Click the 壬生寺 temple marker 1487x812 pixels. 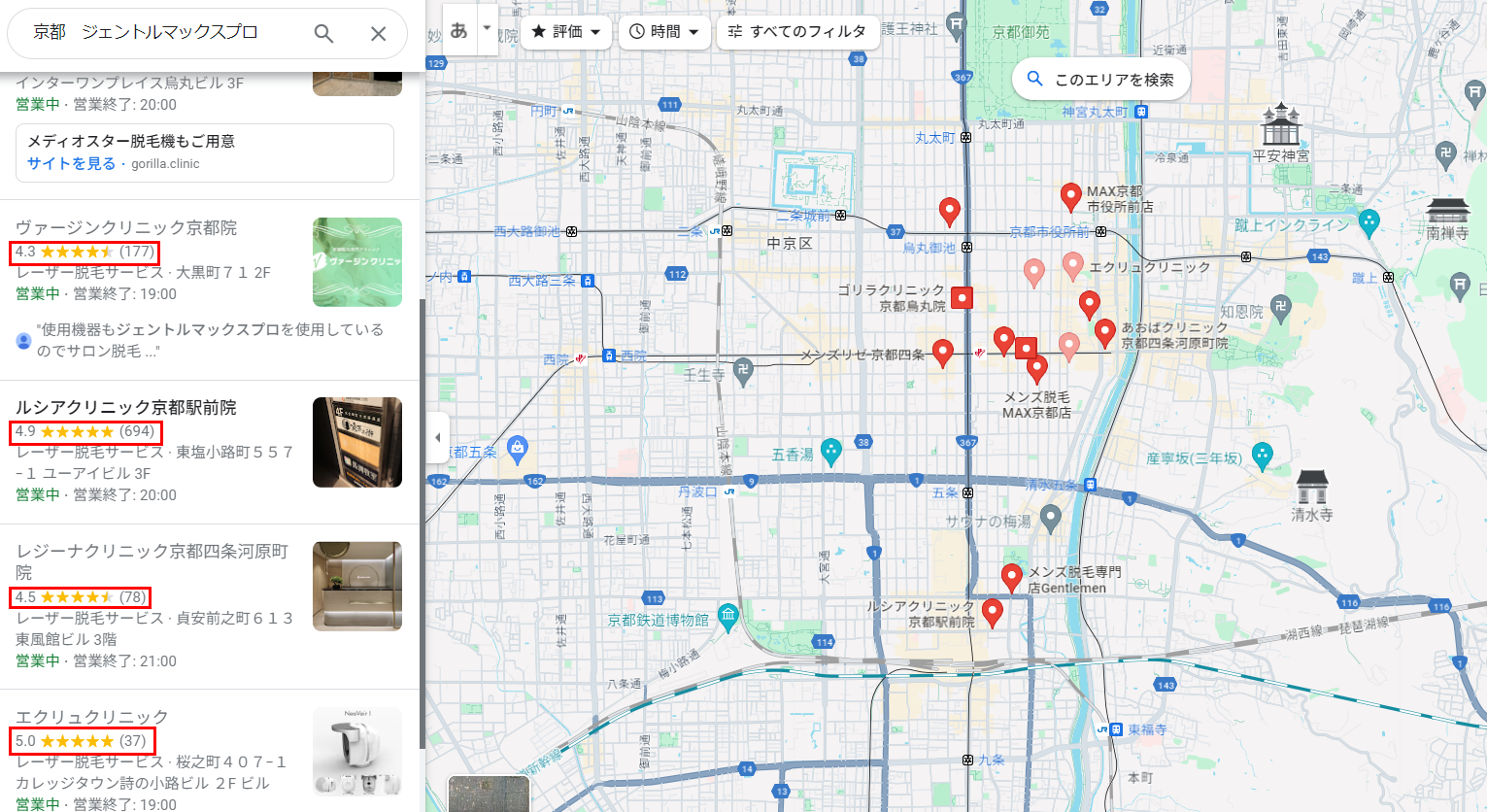pyautogui.click(x=743, y=370)
